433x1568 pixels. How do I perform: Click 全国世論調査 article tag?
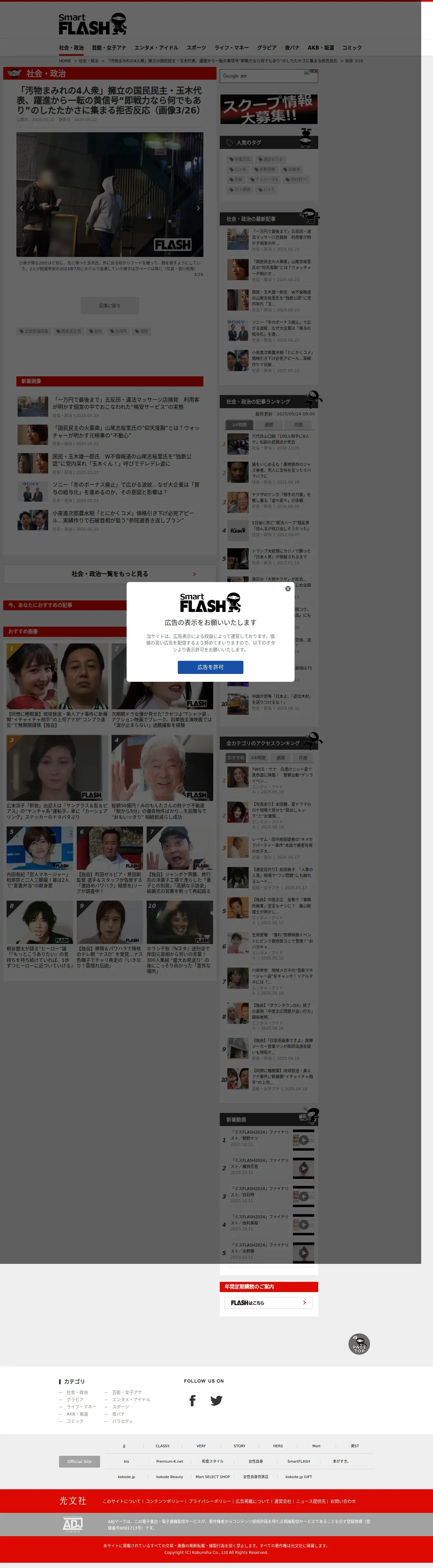coord(34,331)
